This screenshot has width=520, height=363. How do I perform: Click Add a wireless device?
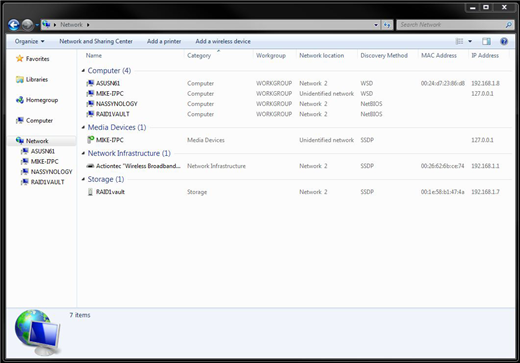[x=223, y=41]
